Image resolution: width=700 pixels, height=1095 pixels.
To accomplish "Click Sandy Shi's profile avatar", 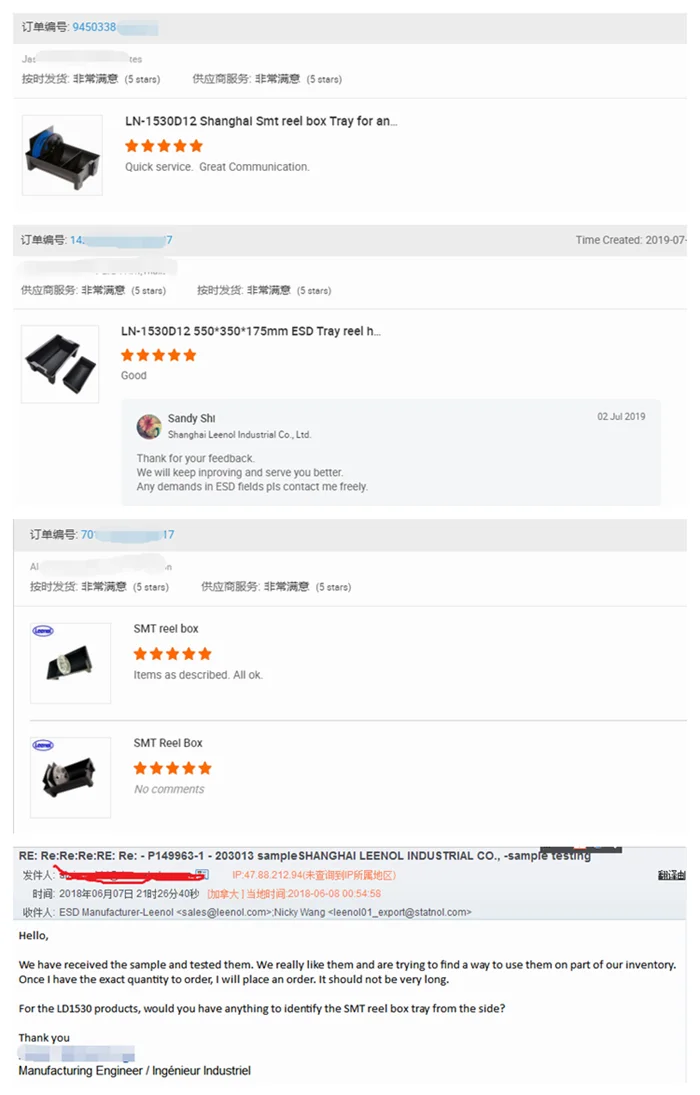I will (149, 426).
